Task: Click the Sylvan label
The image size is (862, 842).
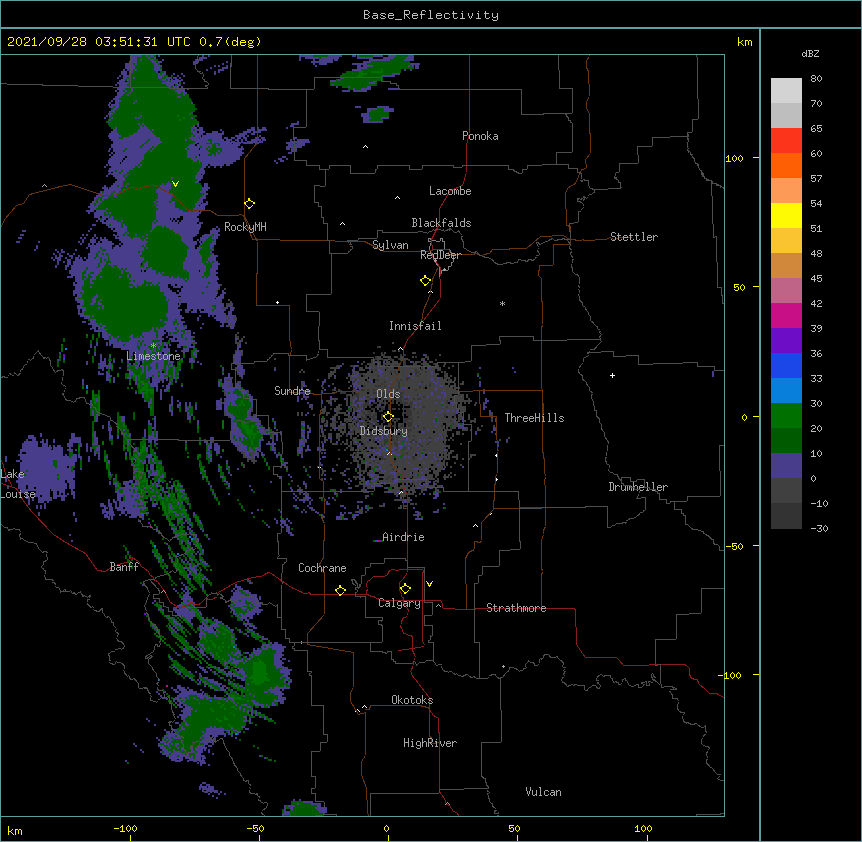Action: click(x=390, y=245)
